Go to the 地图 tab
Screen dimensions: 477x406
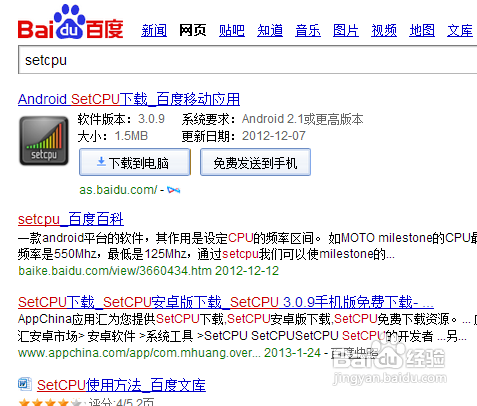[422, 31]
